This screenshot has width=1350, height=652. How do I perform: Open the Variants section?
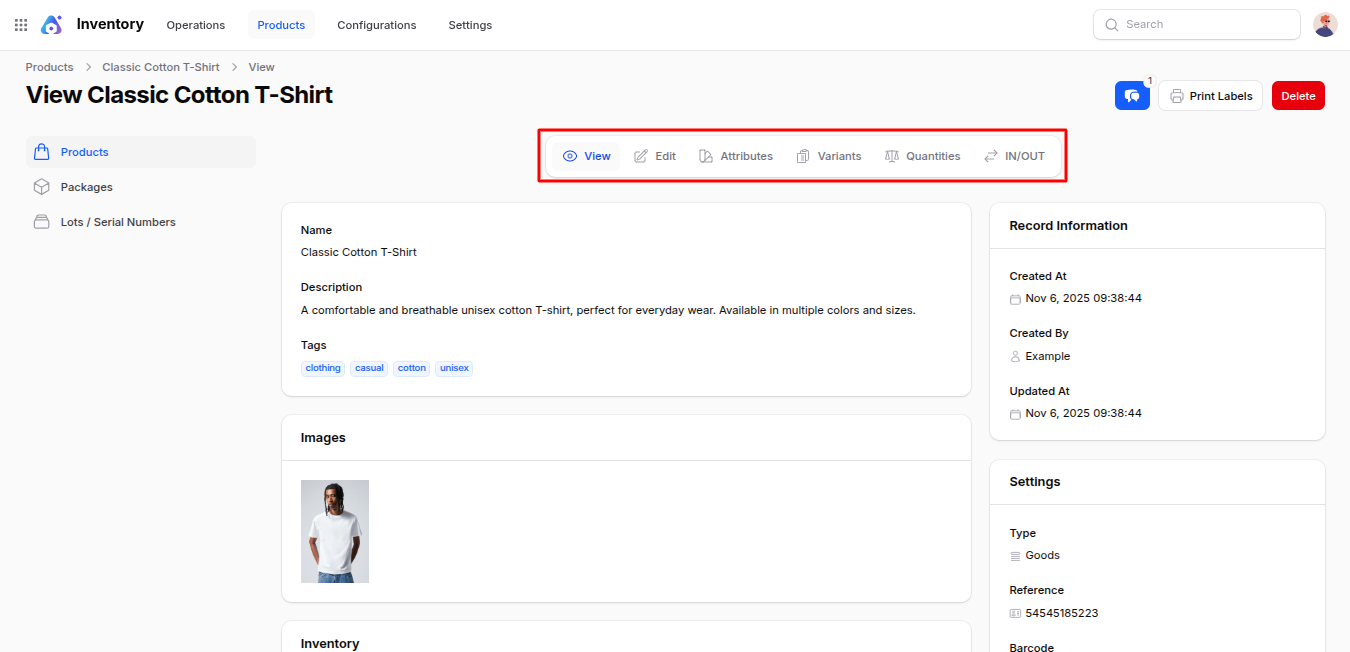point(829,156)
